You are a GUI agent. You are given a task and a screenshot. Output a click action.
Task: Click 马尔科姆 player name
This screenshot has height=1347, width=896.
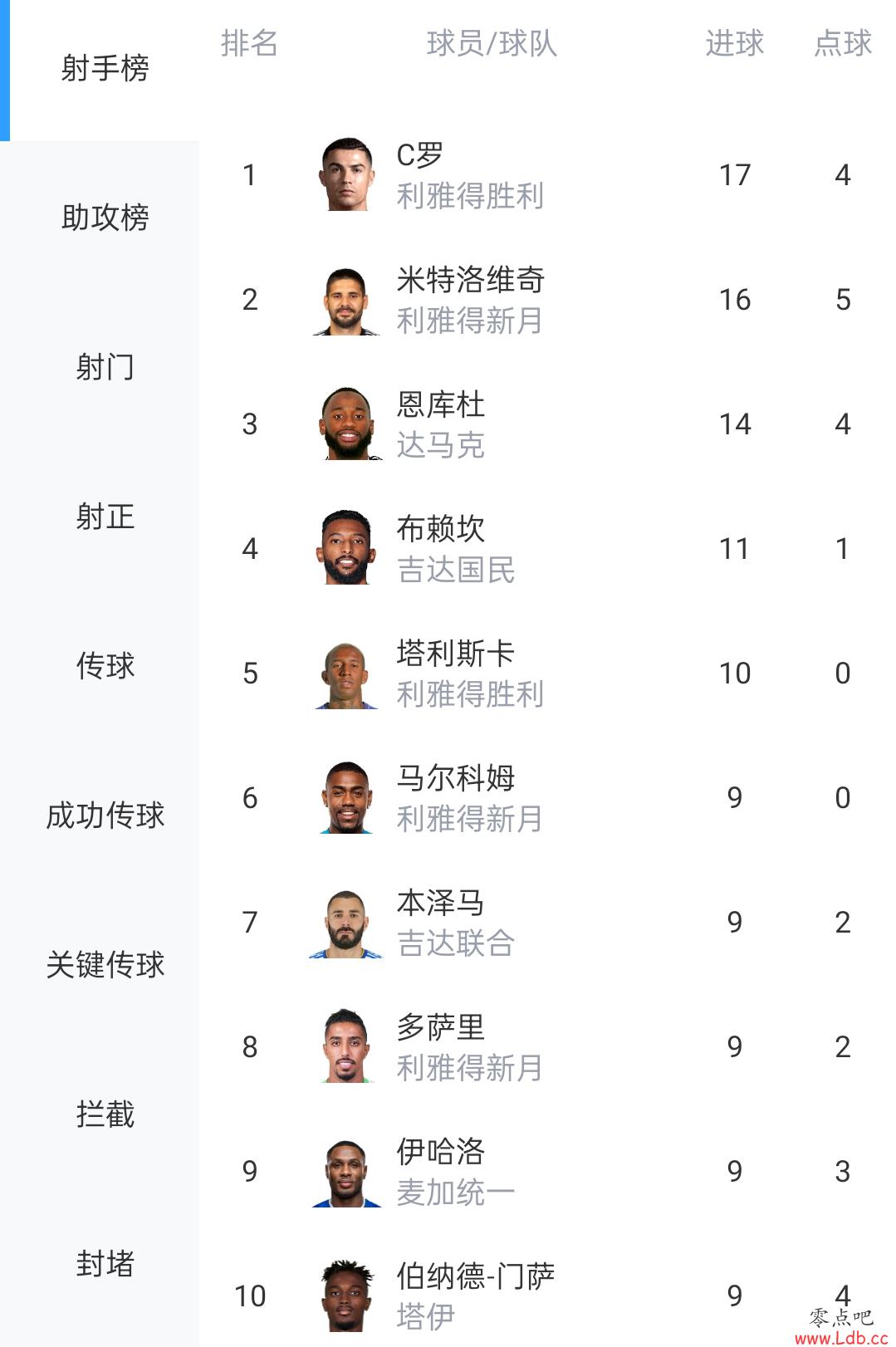tap(456, 777)
